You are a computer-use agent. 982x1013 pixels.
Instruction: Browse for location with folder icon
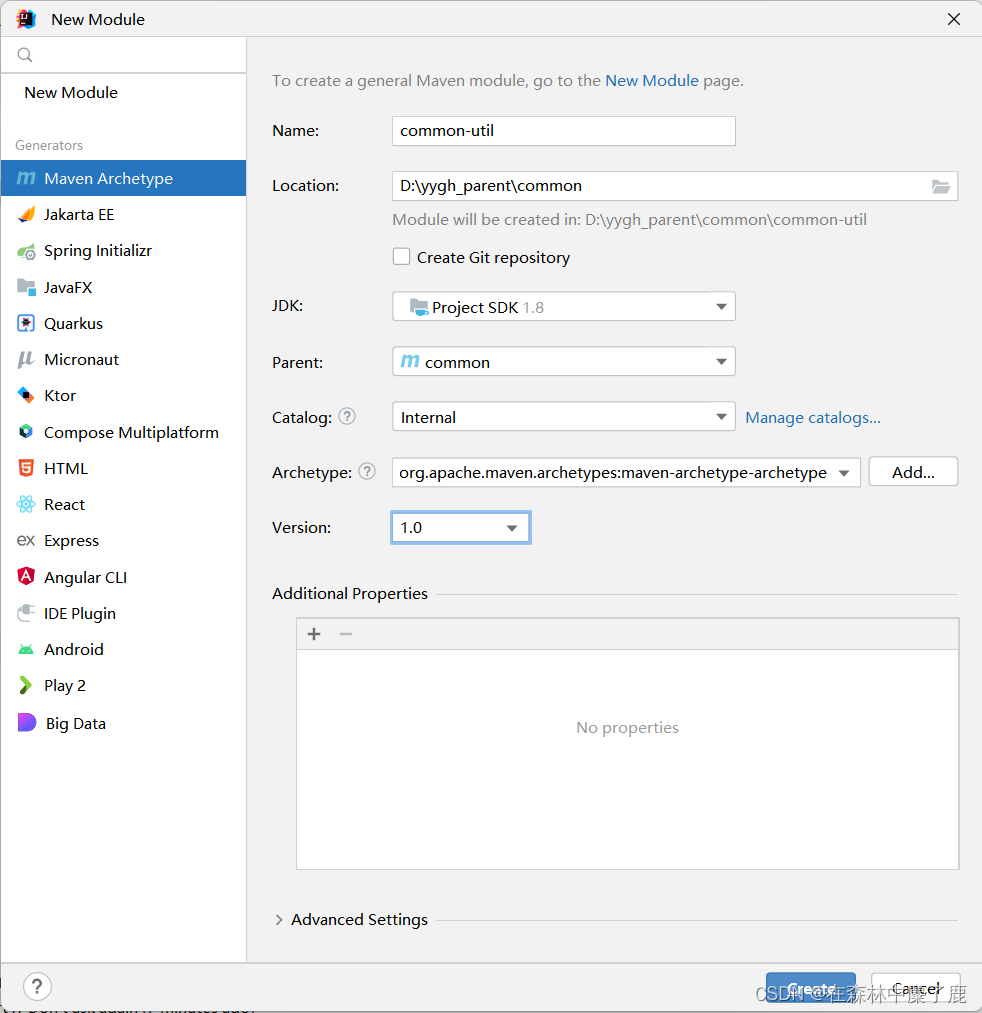tap(941, 187)
